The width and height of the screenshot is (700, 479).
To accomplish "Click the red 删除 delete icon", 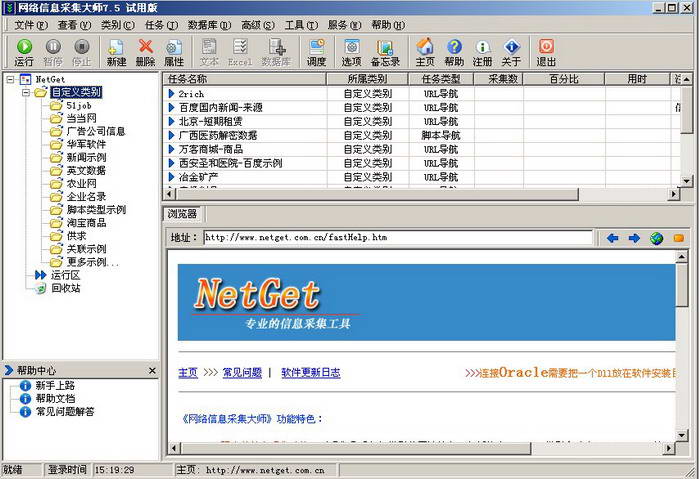I will (146, 52).
